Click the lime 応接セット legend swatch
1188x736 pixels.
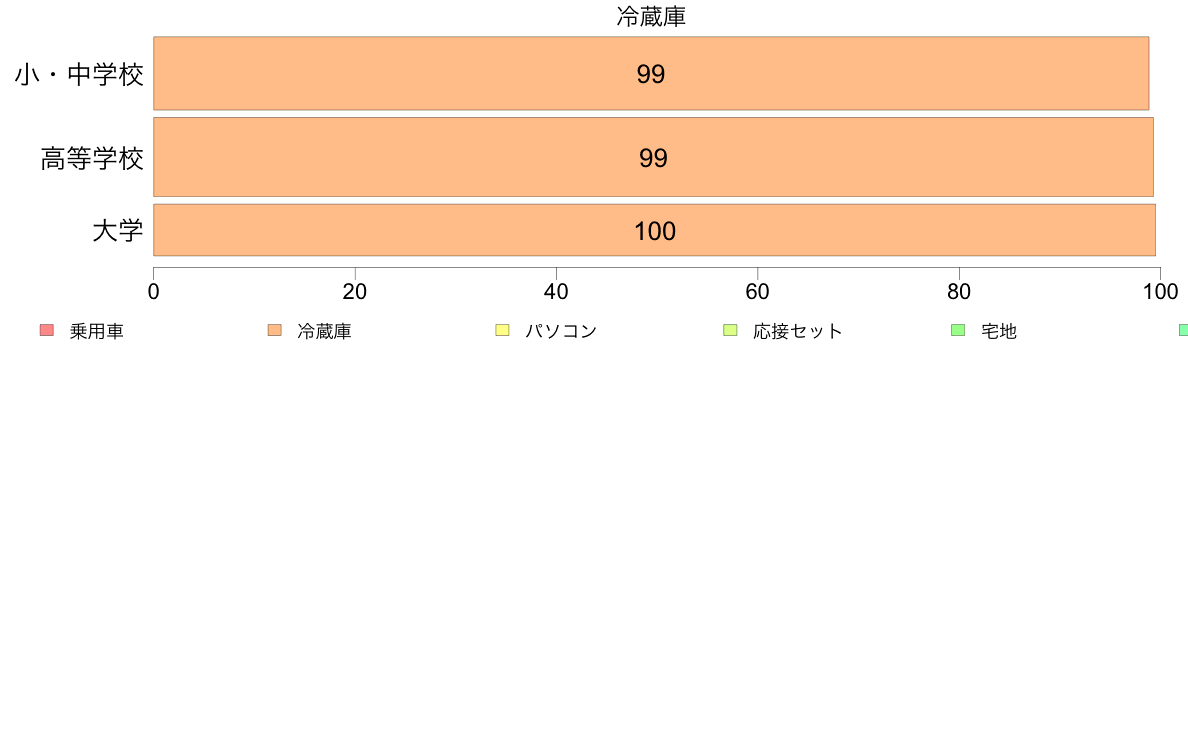pyautogui.click(x=730, y=330)
